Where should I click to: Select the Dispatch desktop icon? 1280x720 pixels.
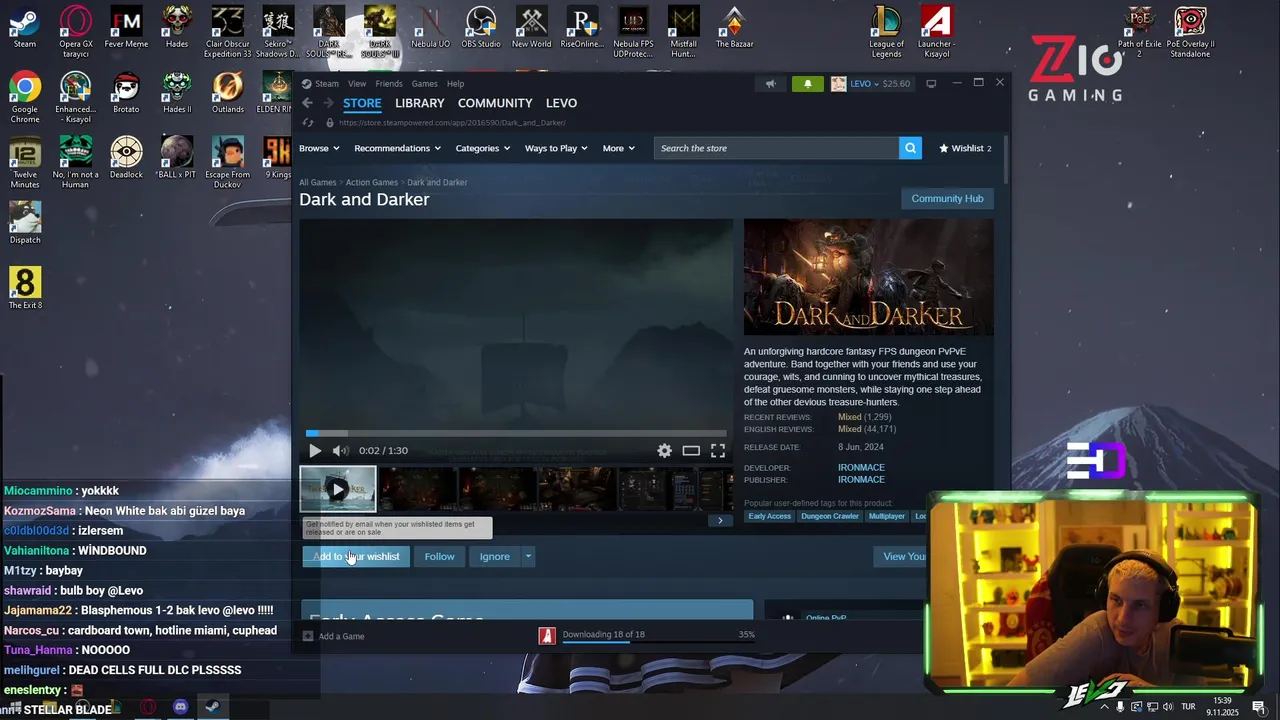pos(25,223)
